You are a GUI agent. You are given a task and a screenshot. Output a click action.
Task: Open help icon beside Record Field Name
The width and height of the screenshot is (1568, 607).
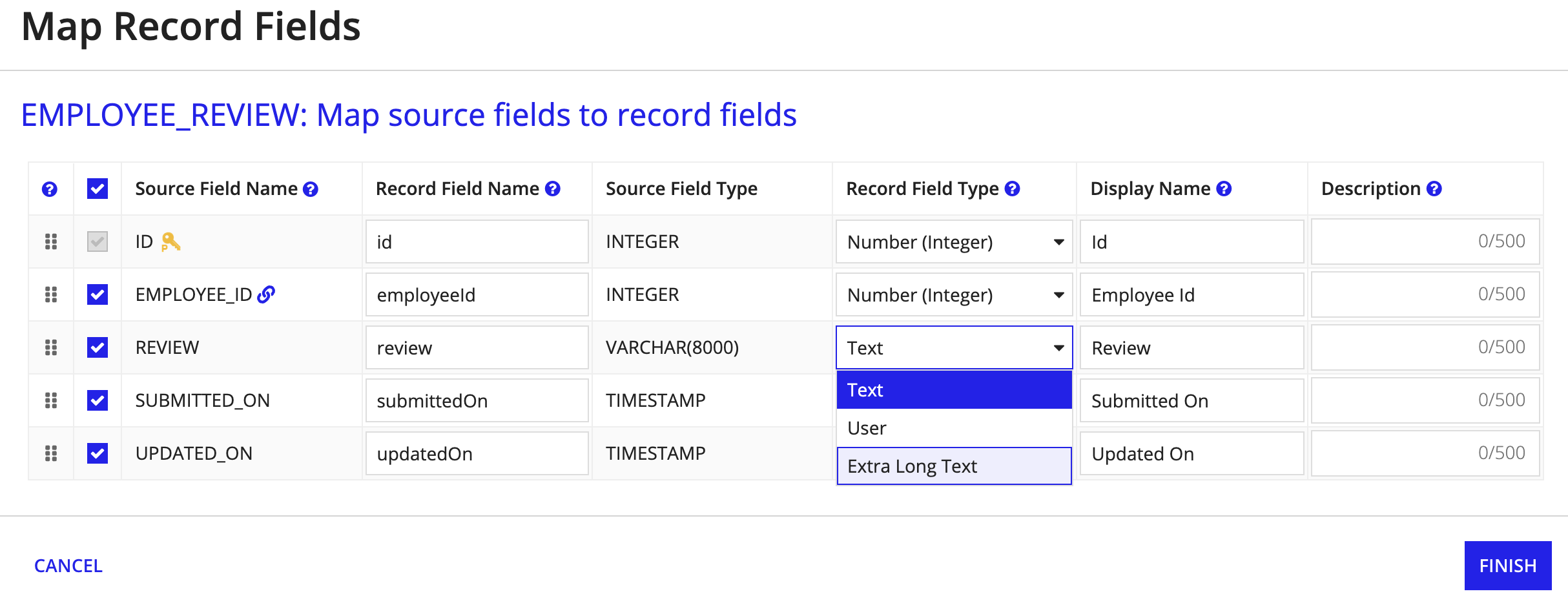(x=553, y=189)
